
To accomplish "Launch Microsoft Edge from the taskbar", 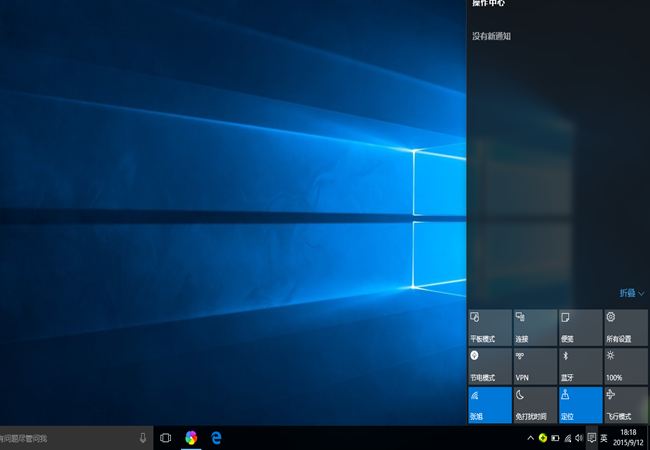I will (x=216, y=438).
